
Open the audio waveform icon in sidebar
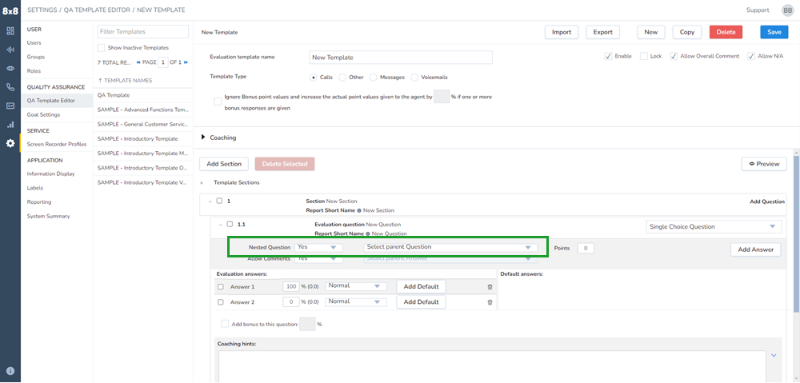(x=10, y=49)
